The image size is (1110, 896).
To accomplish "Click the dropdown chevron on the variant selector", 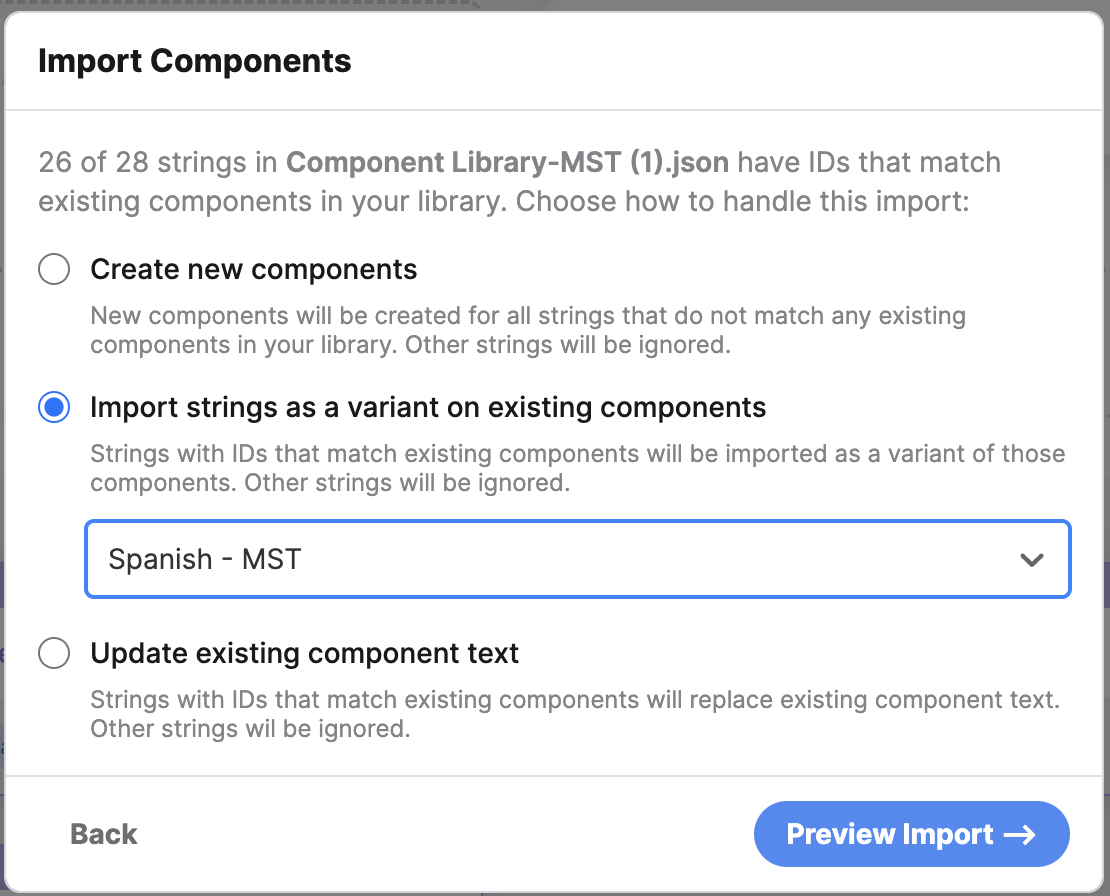I will [x=1033, y=560].
